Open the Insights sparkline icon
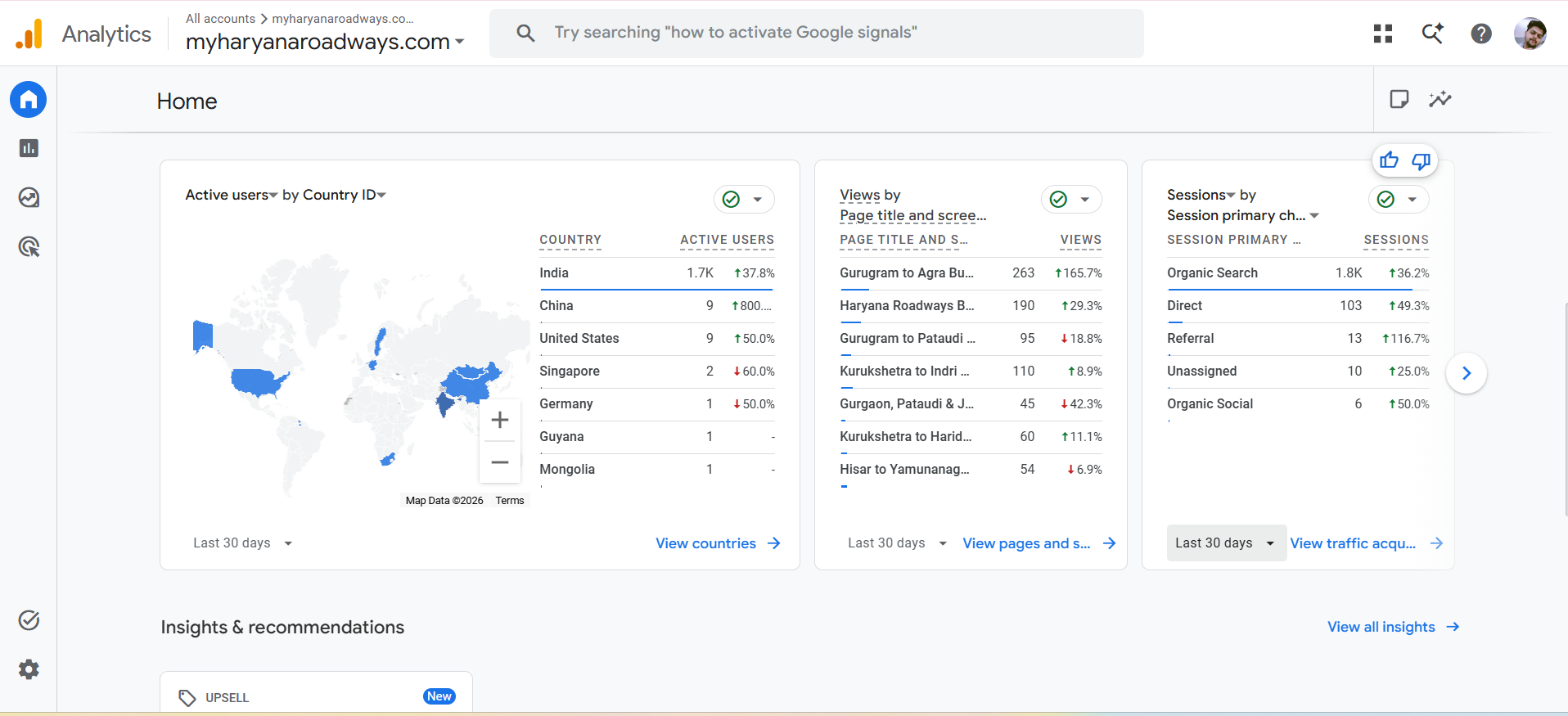 (1440, 99)
